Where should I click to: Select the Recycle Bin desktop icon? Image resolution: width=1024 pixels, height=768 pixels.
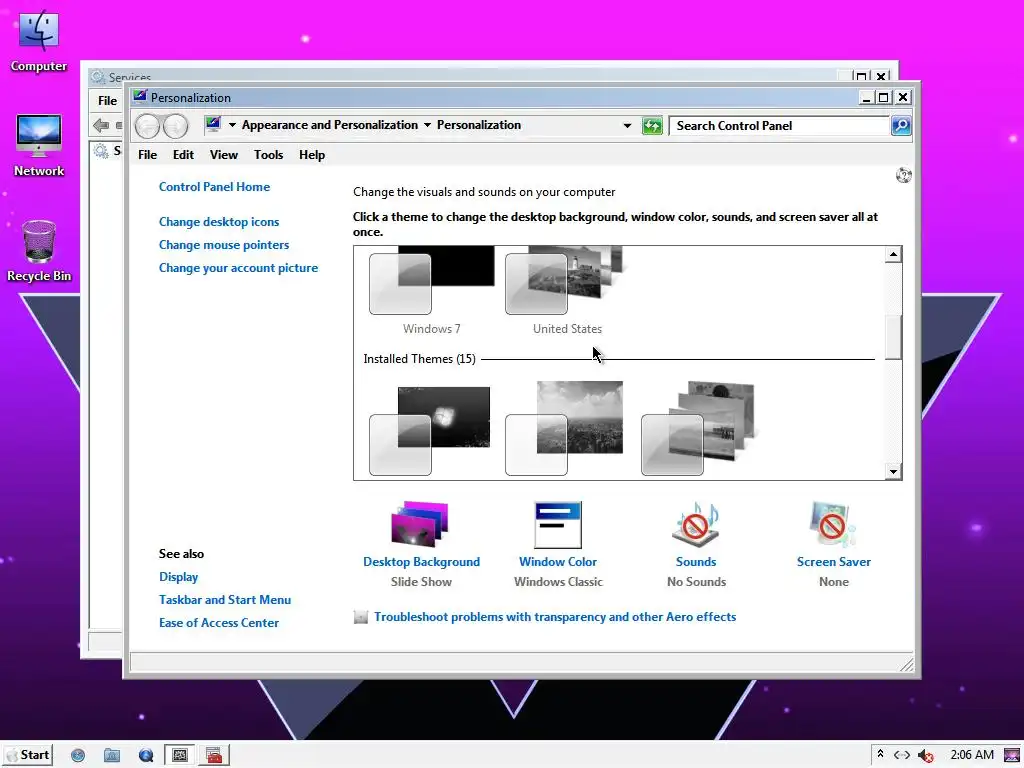pos(39,251)
